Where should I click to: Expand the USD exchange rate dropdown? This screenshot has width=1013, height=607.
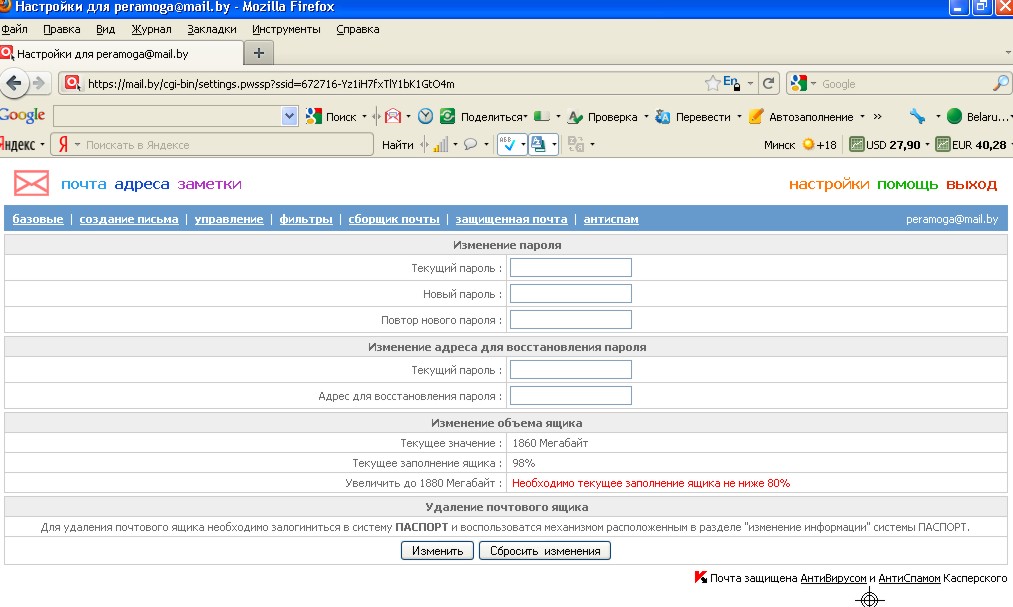927,145
